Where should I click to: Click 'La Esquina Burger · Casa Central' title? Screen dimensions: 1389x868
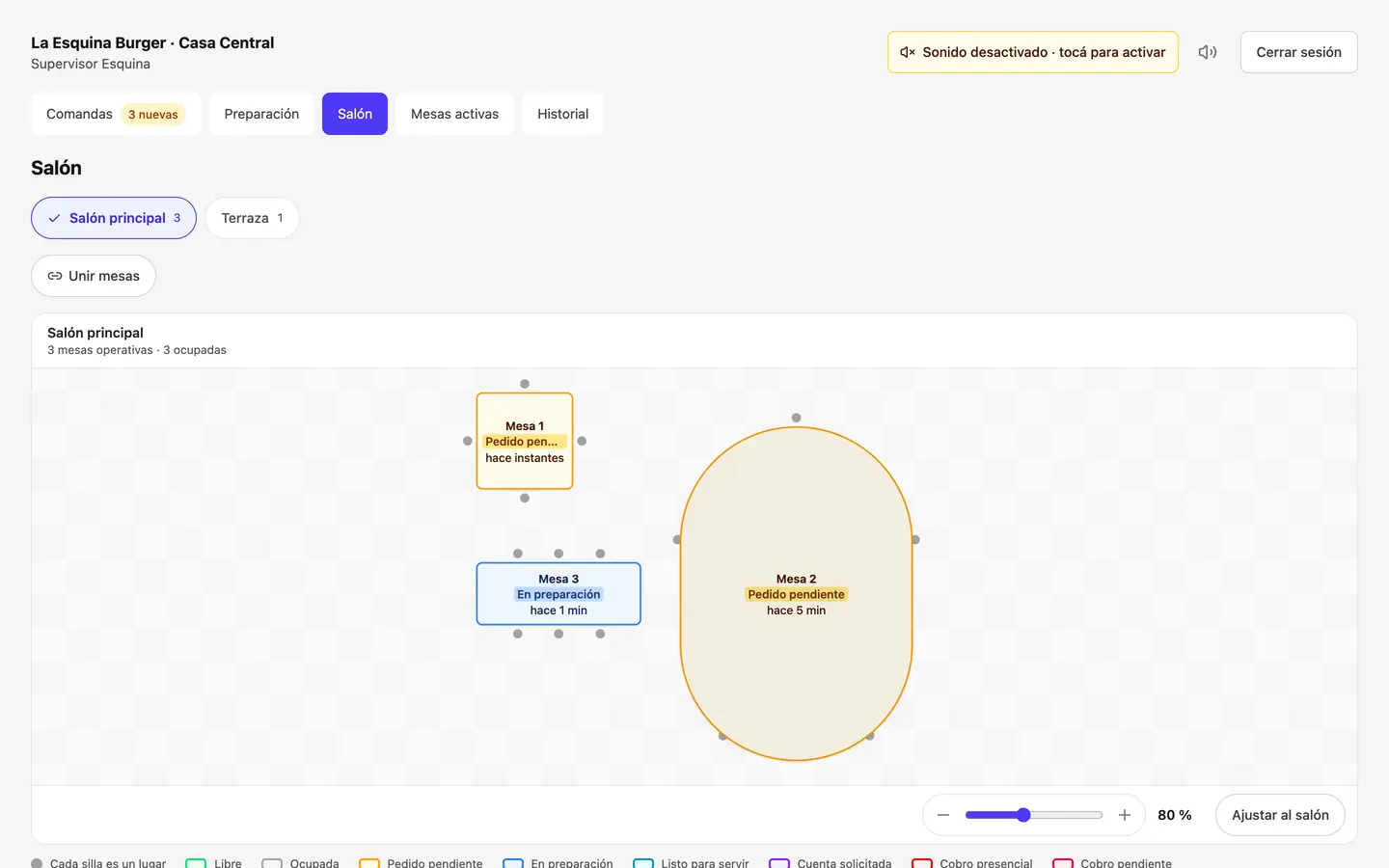tap(152, 42)
